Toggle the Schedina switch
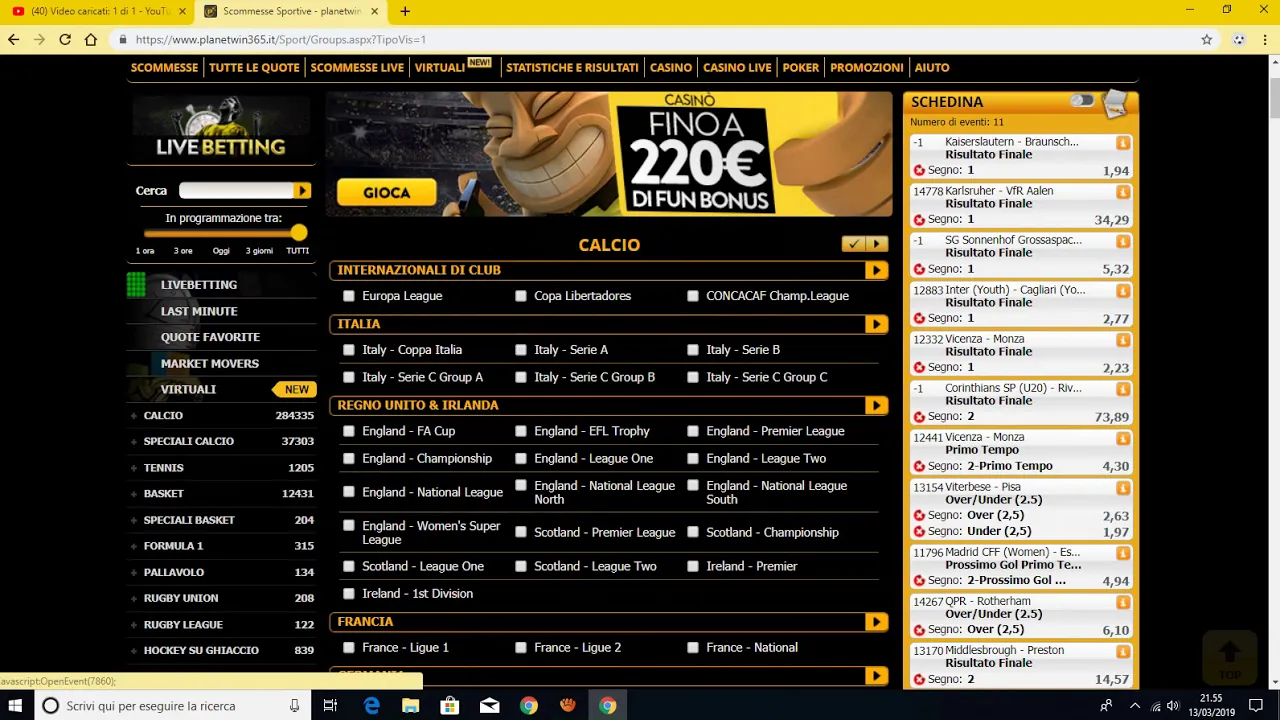The width and height of the screenshot is (1280, 720). 1082,101
